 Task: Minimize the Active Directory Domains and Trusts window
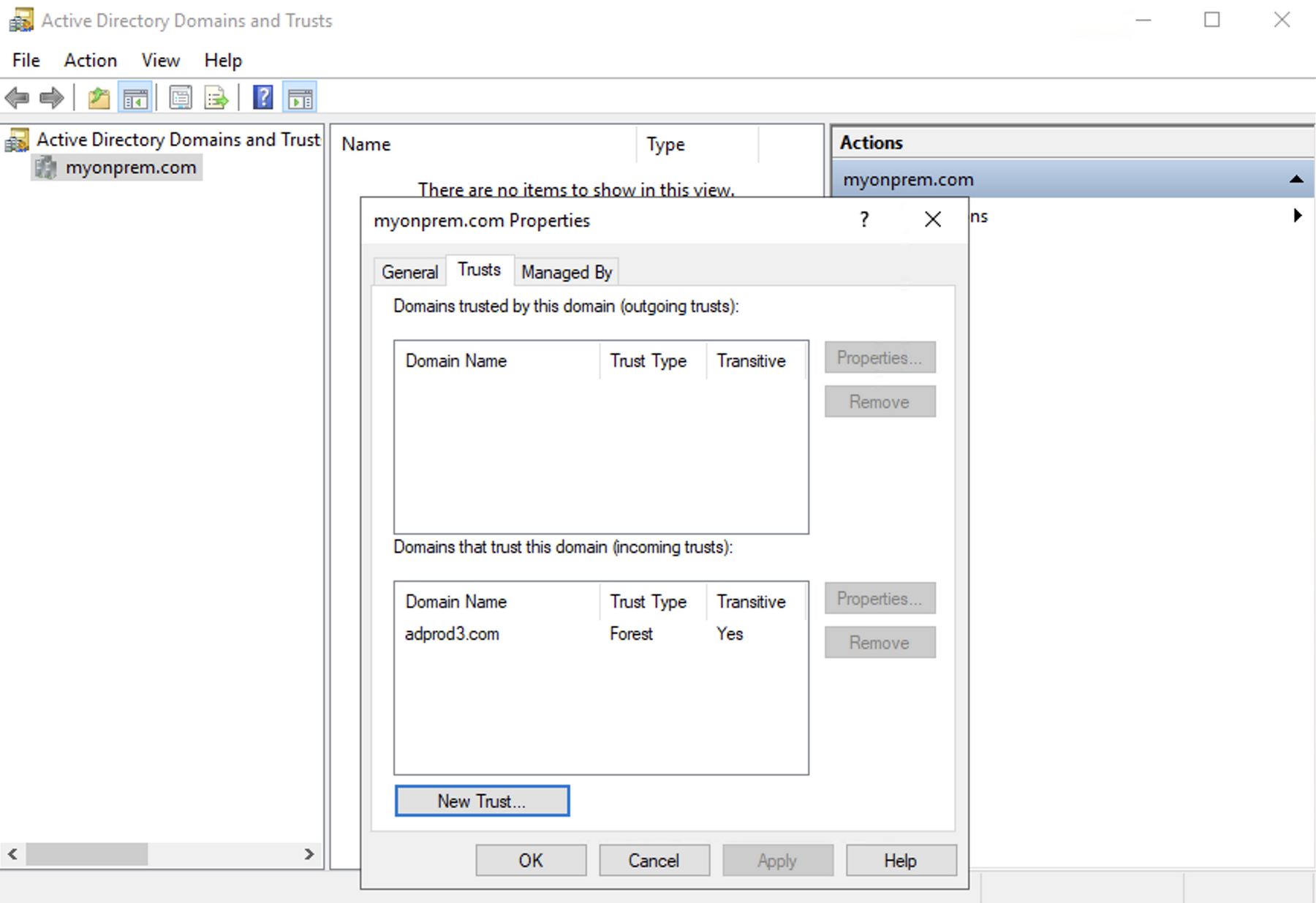pos(1143,20)
